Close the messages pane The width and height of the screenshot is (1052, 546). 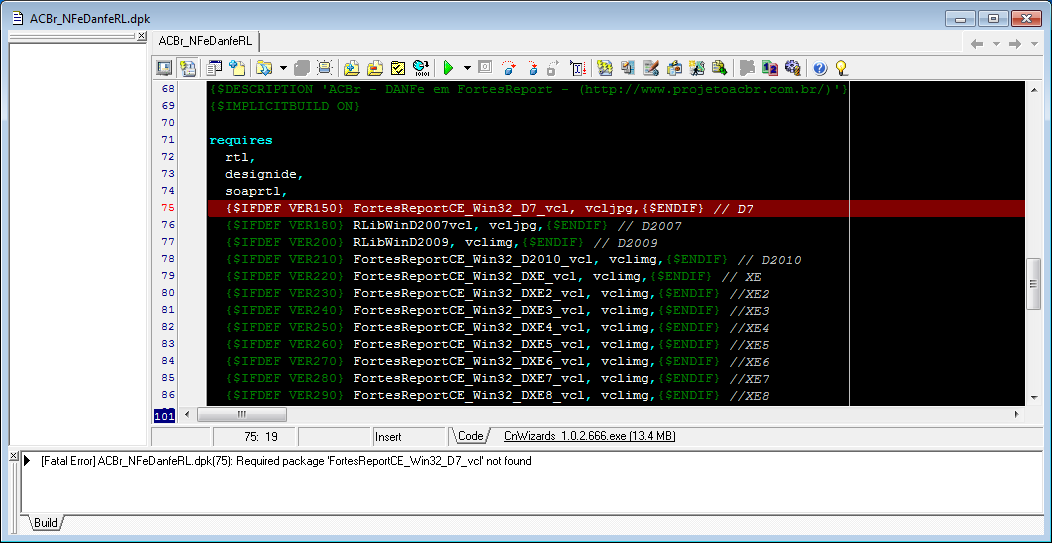[13, 456]
